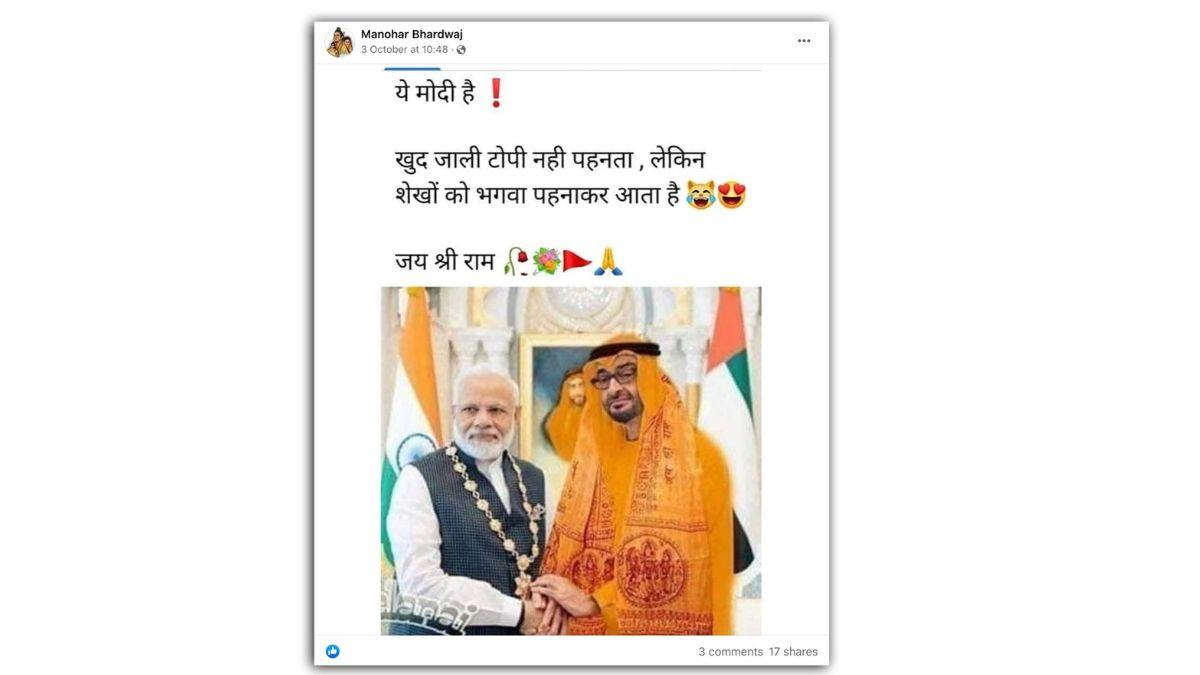The height and width of the screenshot is (675, 1200).
Task: Click the red exclamation mark emoji
Action: [x=495, y=93]
